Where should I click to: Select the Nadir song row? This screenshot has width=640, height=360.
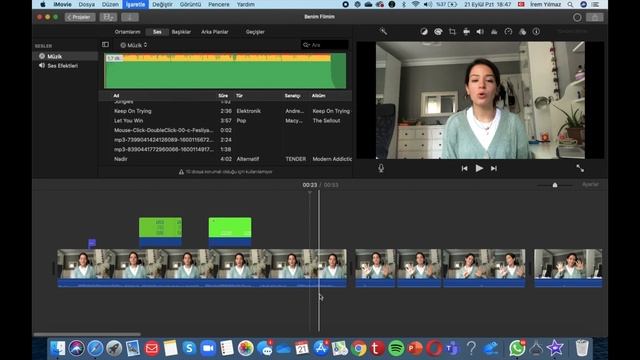(226, 159)
